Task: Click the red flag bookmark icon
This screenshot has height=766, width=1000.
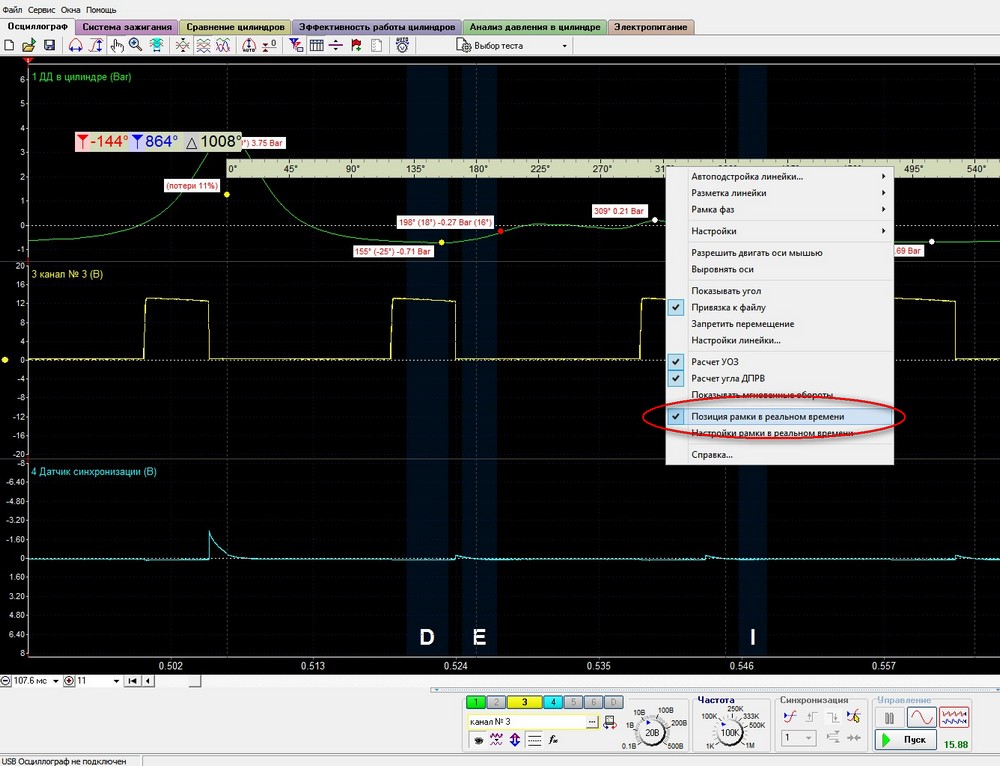Action: [x=356, y=45]
